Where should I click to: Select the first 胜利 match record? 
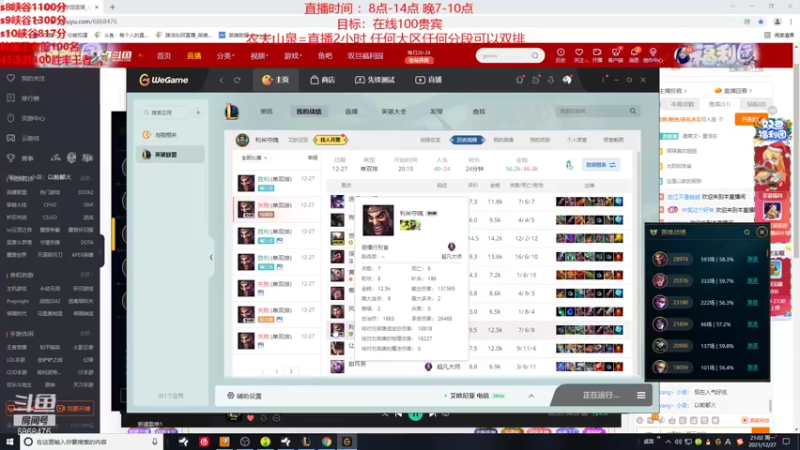(277, 183)
